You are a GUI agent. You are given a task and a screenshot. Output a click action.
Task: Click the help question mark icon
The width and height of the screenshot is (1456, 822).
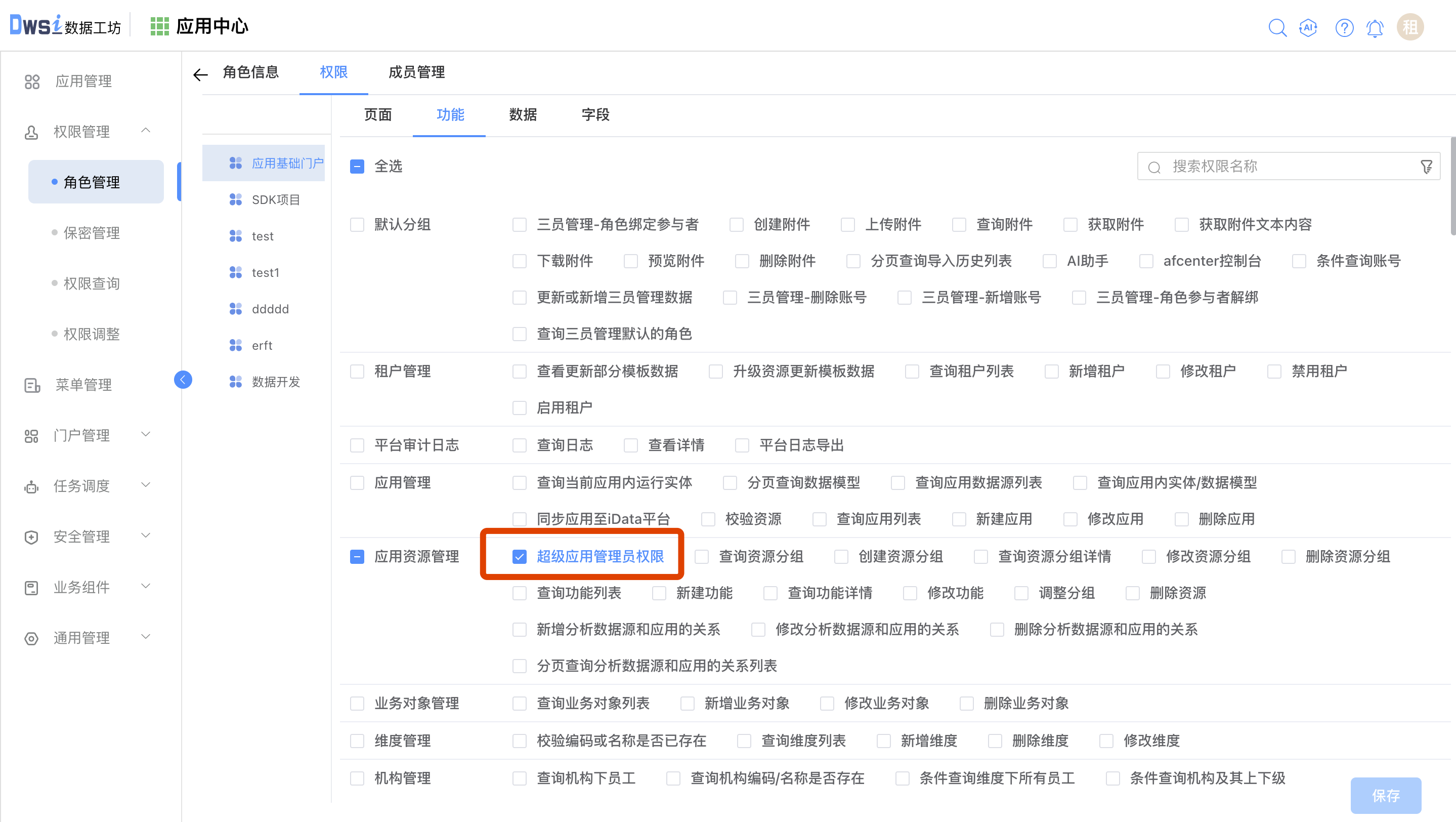point(1344,27)
